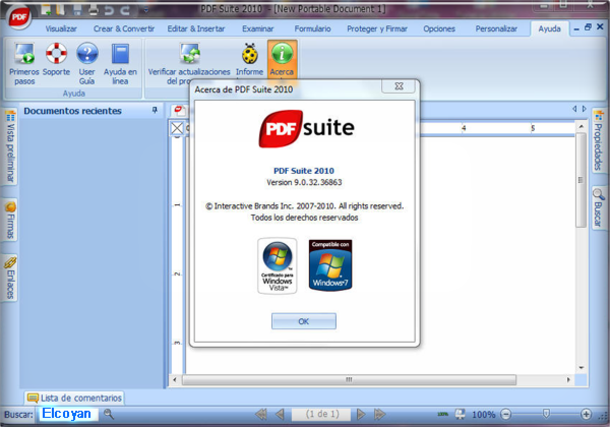
Task: Open the Formulario ribbon tab
Action: point(313,29)
